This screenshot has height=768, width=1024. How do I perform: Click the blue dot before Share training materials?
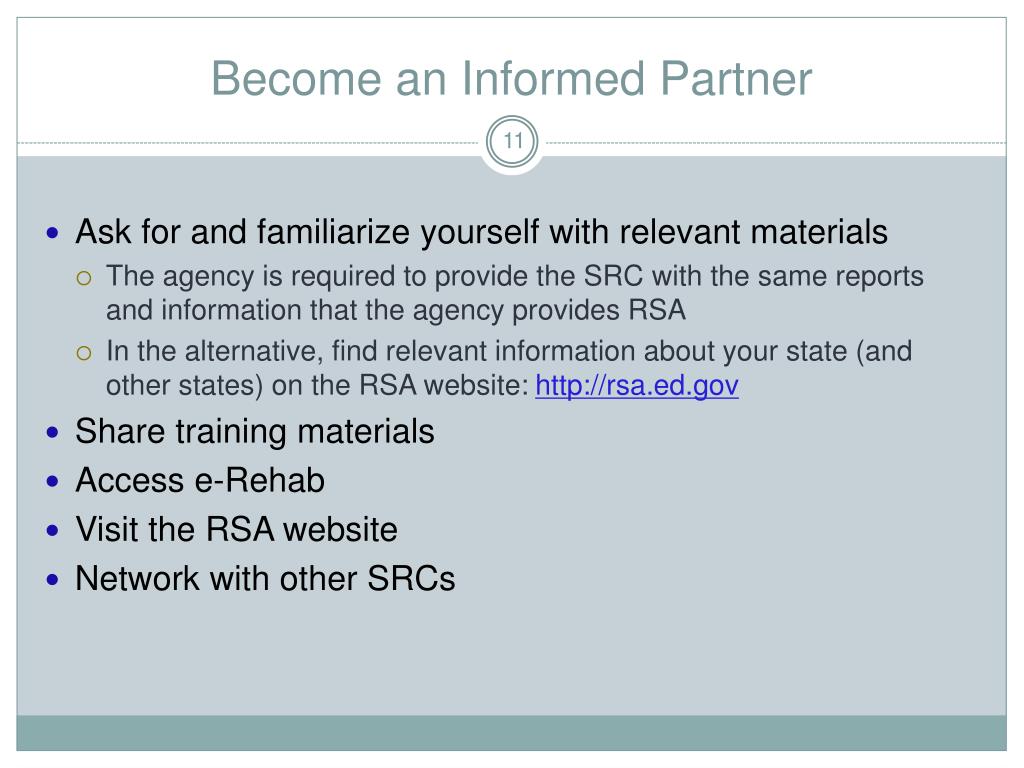tap(53, 432)
